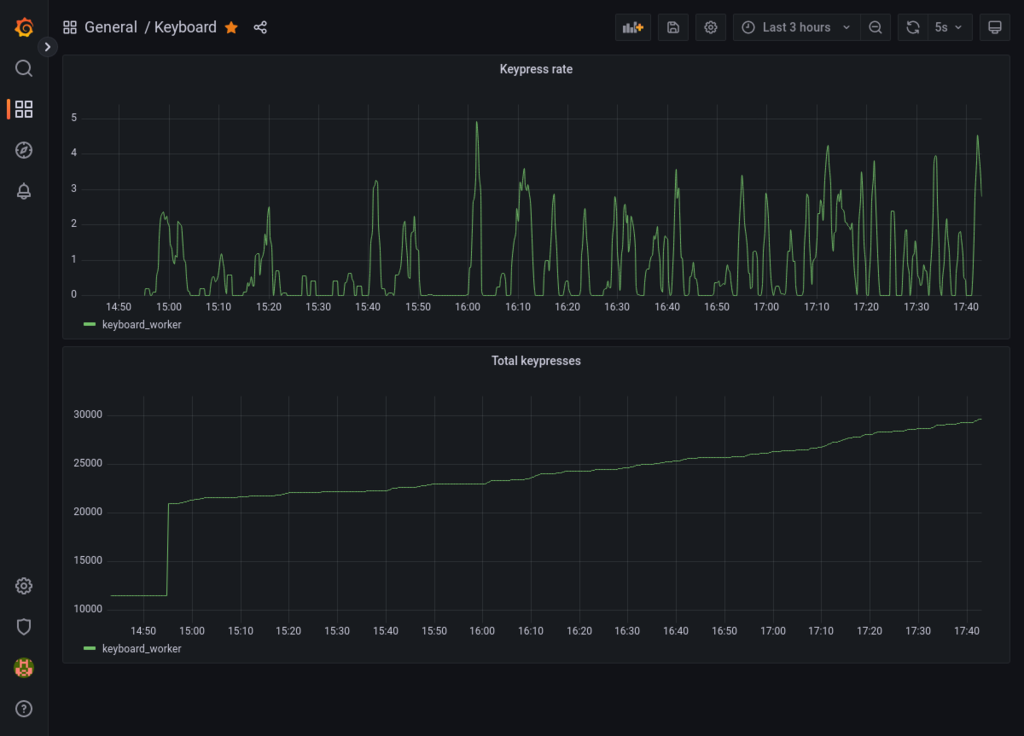Open the Dashboards grid icon in sidebar

pos(24,109)
